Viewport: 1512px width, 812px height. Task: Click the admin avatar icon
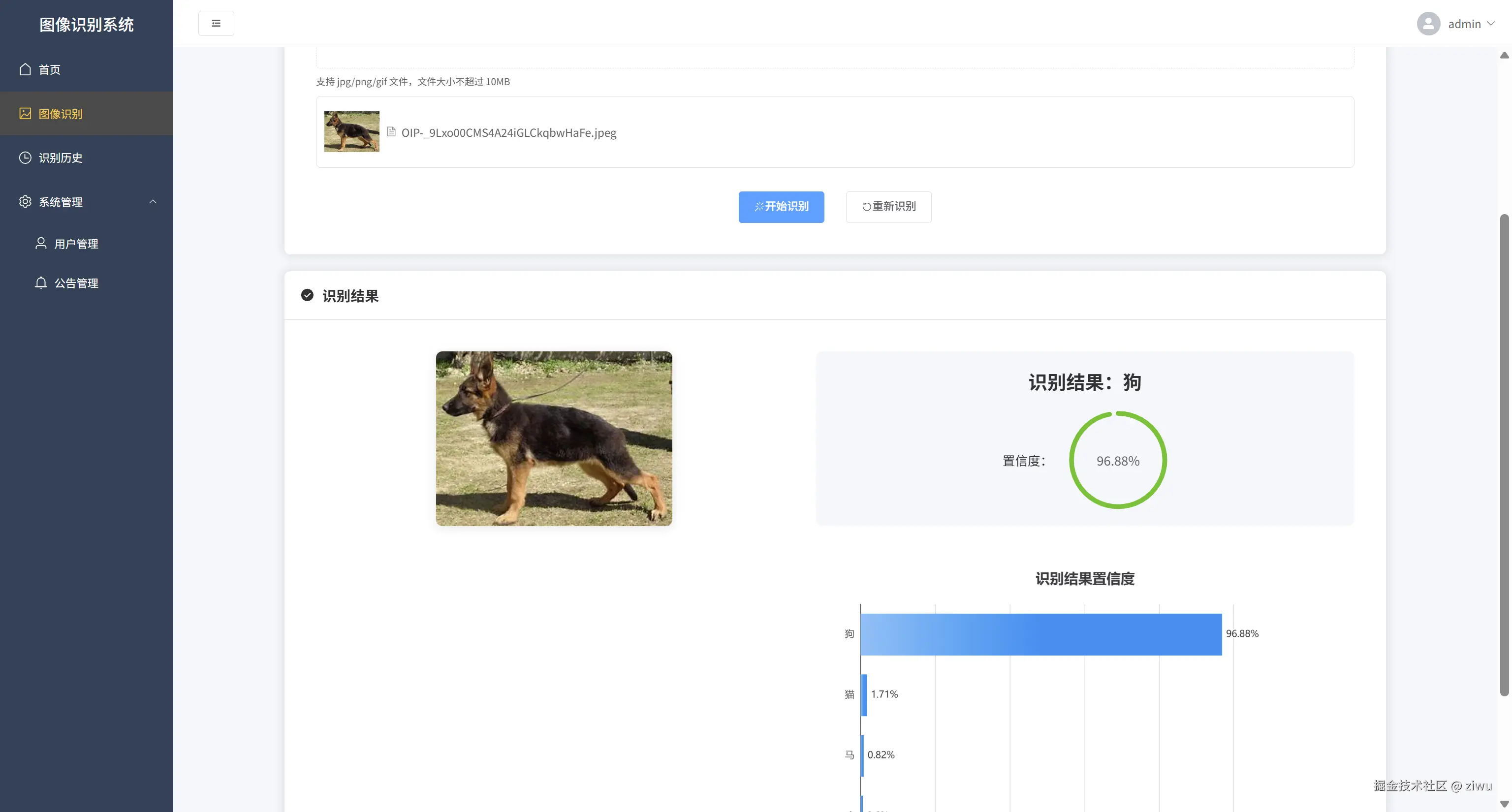(1428, 24)
